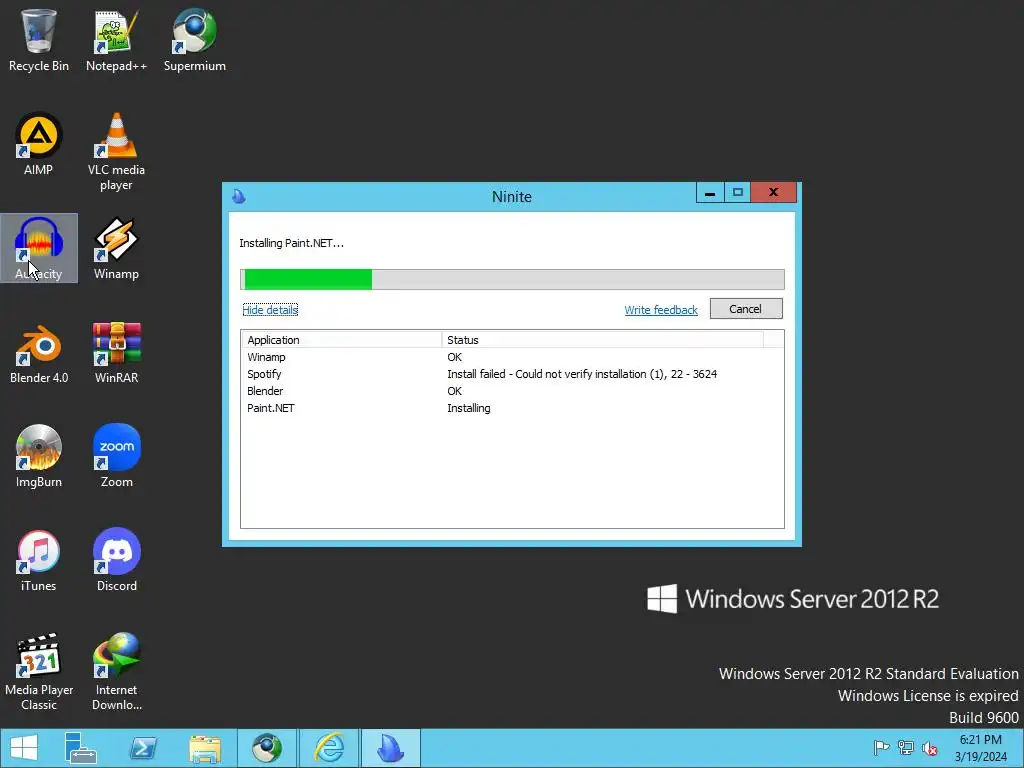Select the Zoom desktop shortcut
Viewport: 1024px width, 768px height.
(116, 456)
